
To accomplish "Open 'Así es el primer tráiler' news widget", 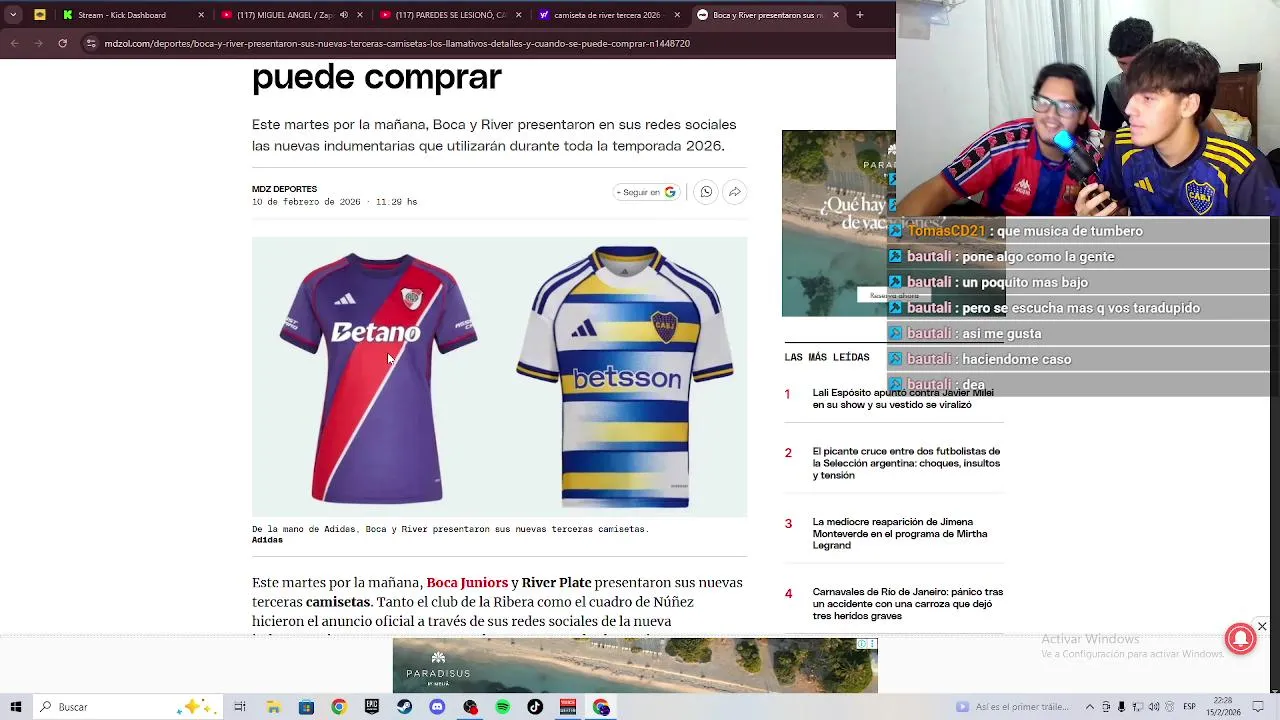I will pyautogui.click(x=1013, y=707).
